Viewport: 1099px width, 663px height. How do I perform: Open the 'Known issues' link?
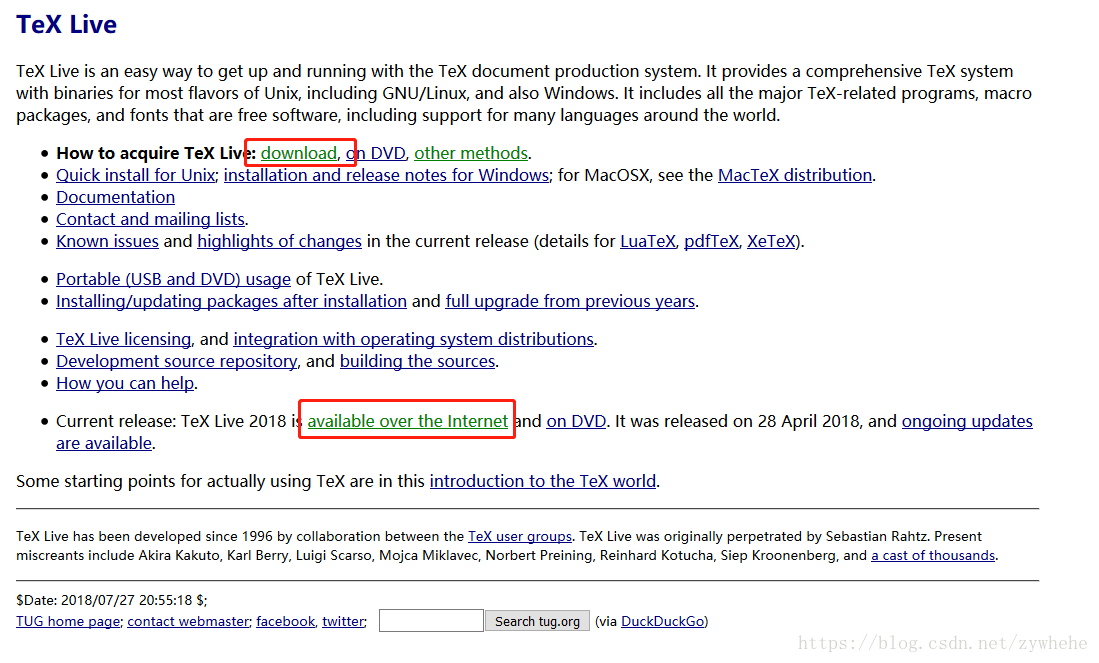pos(107,241)
